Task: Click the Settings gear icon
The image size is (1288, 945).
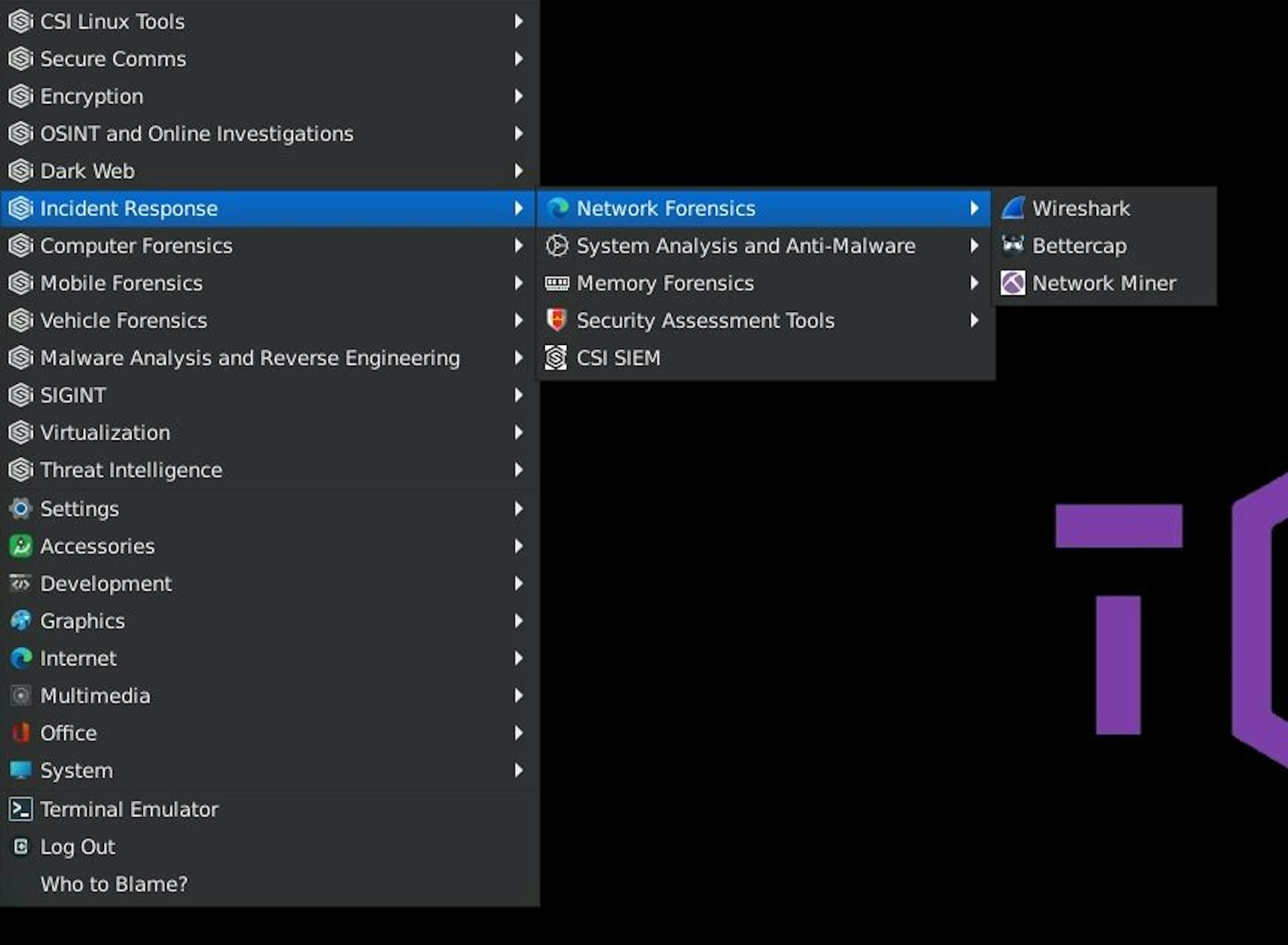Action: point(20,509)
